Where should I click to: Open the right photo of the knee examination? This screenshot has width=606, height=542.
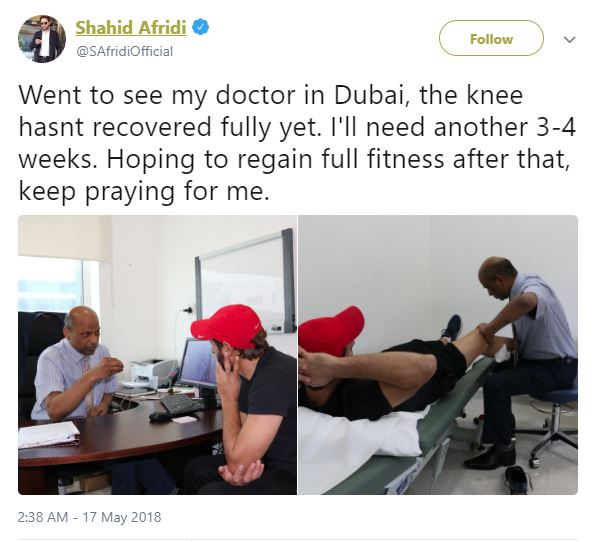click(x=438, y=355)
